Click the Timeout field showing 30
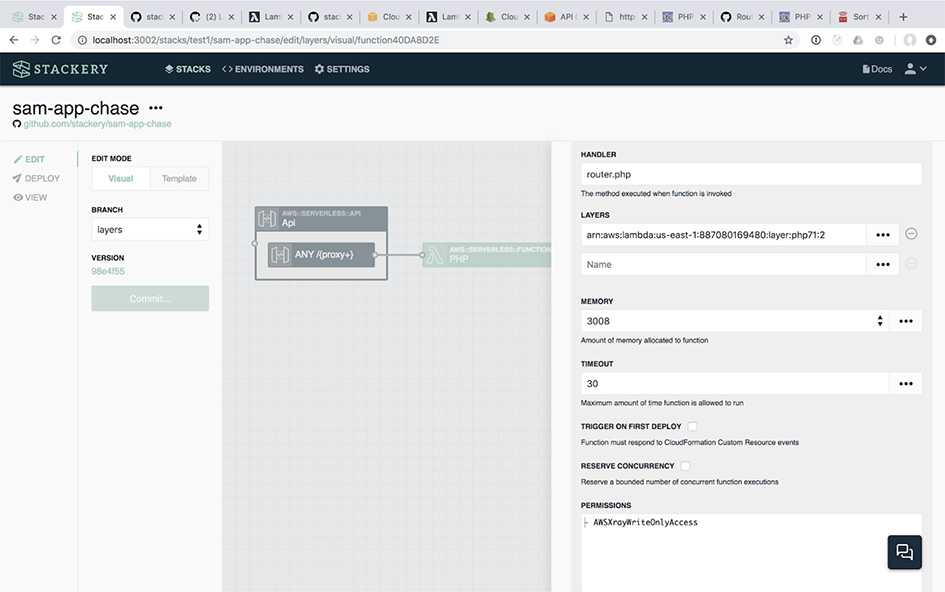Viewport: 945px width, 592px height. [734, 383]
